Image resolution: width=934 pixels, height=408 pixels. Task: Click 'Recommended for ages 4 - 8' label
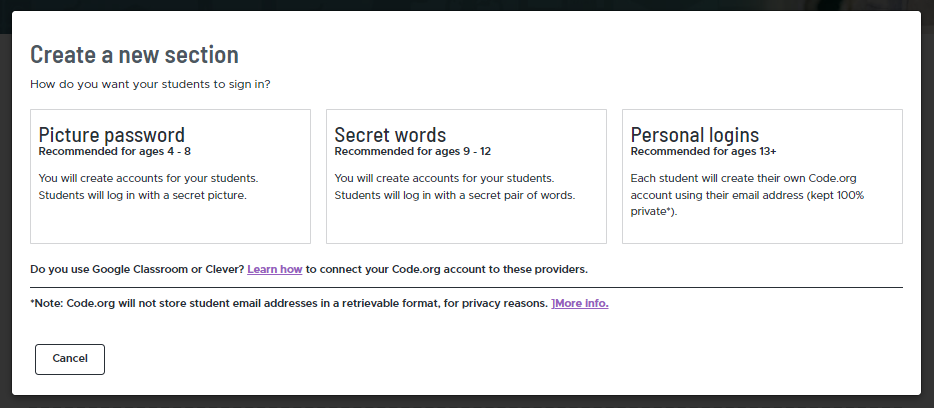click(114, 152)
